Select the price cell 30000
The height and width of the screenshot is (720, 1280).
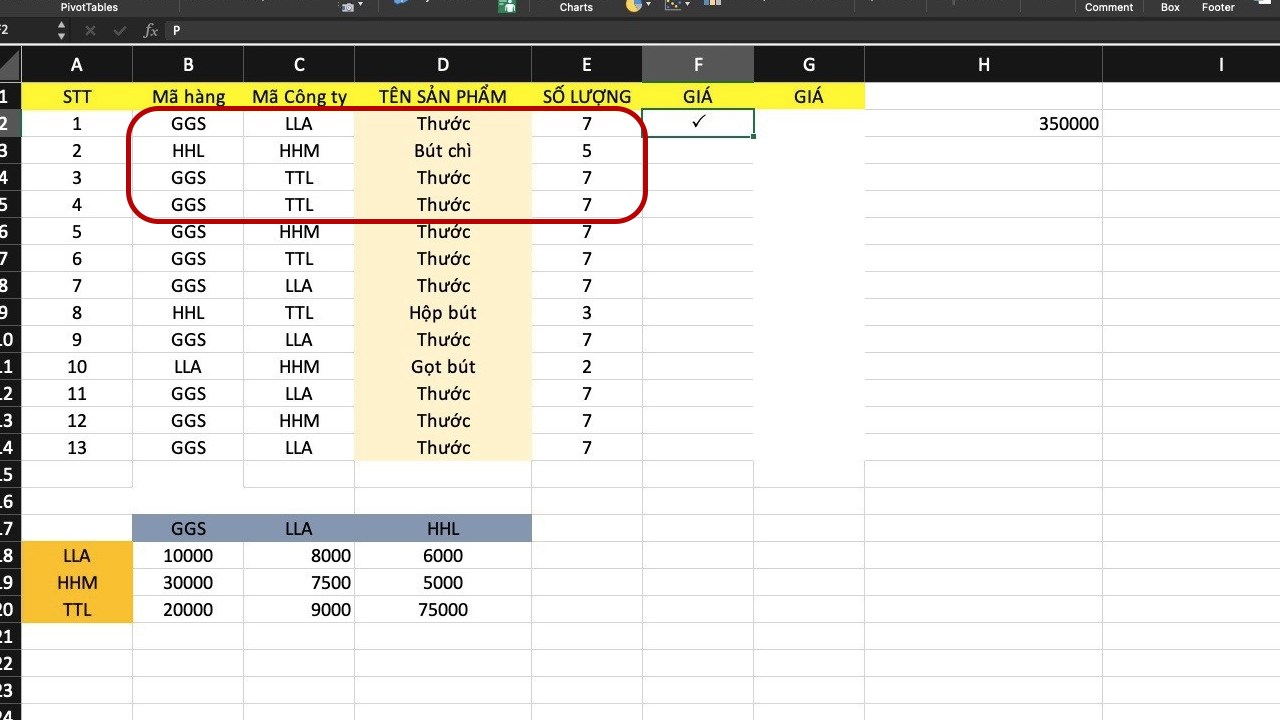[x=188, y=583]
